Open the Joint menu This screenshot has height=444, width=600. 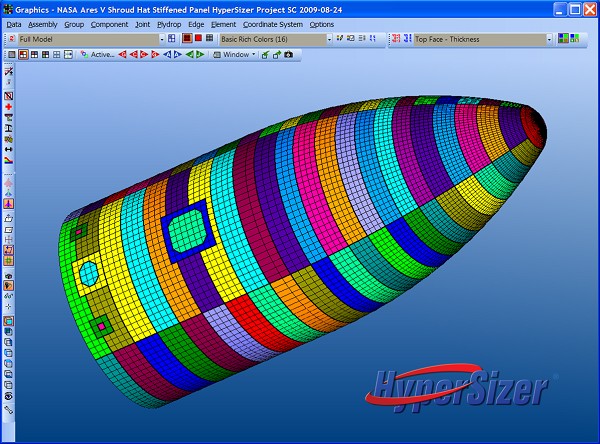tap(142, 24)
